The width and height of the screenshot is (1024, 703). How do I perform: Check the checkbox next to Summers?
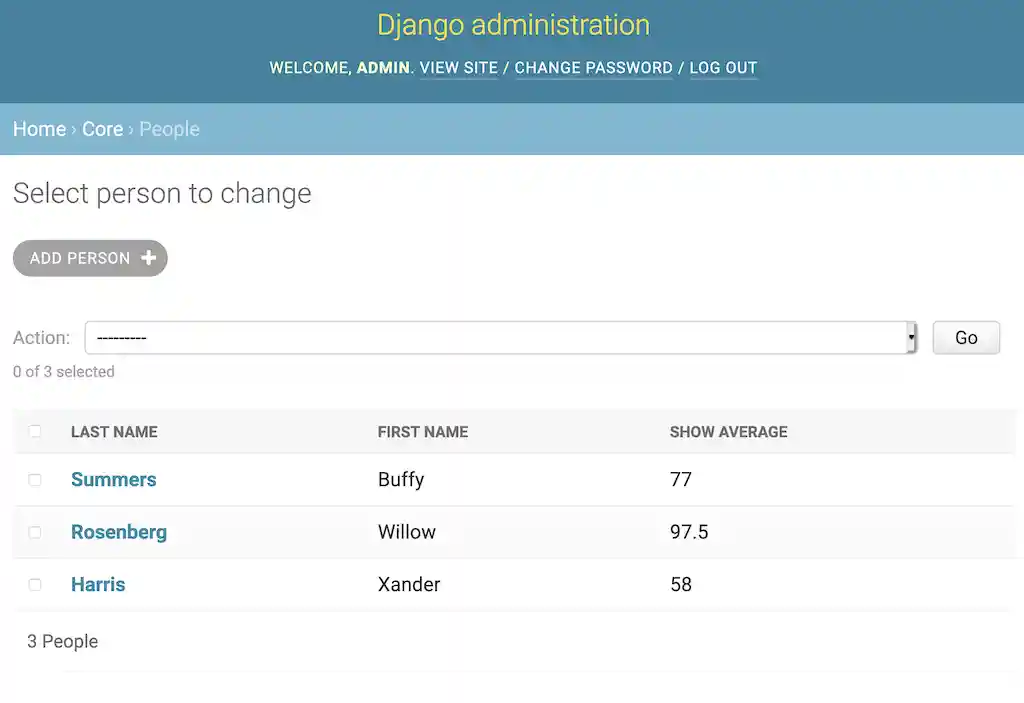point(35,480)
